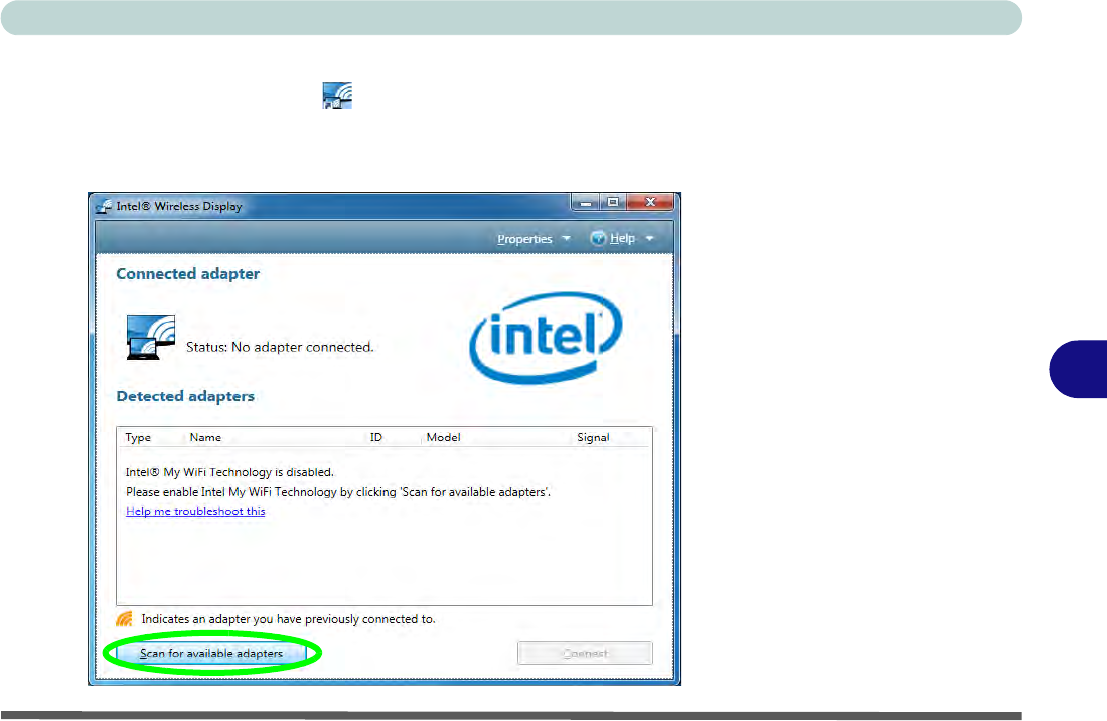Click the Intel logo
Screen dimensions: 1107x721
[546, 338]
